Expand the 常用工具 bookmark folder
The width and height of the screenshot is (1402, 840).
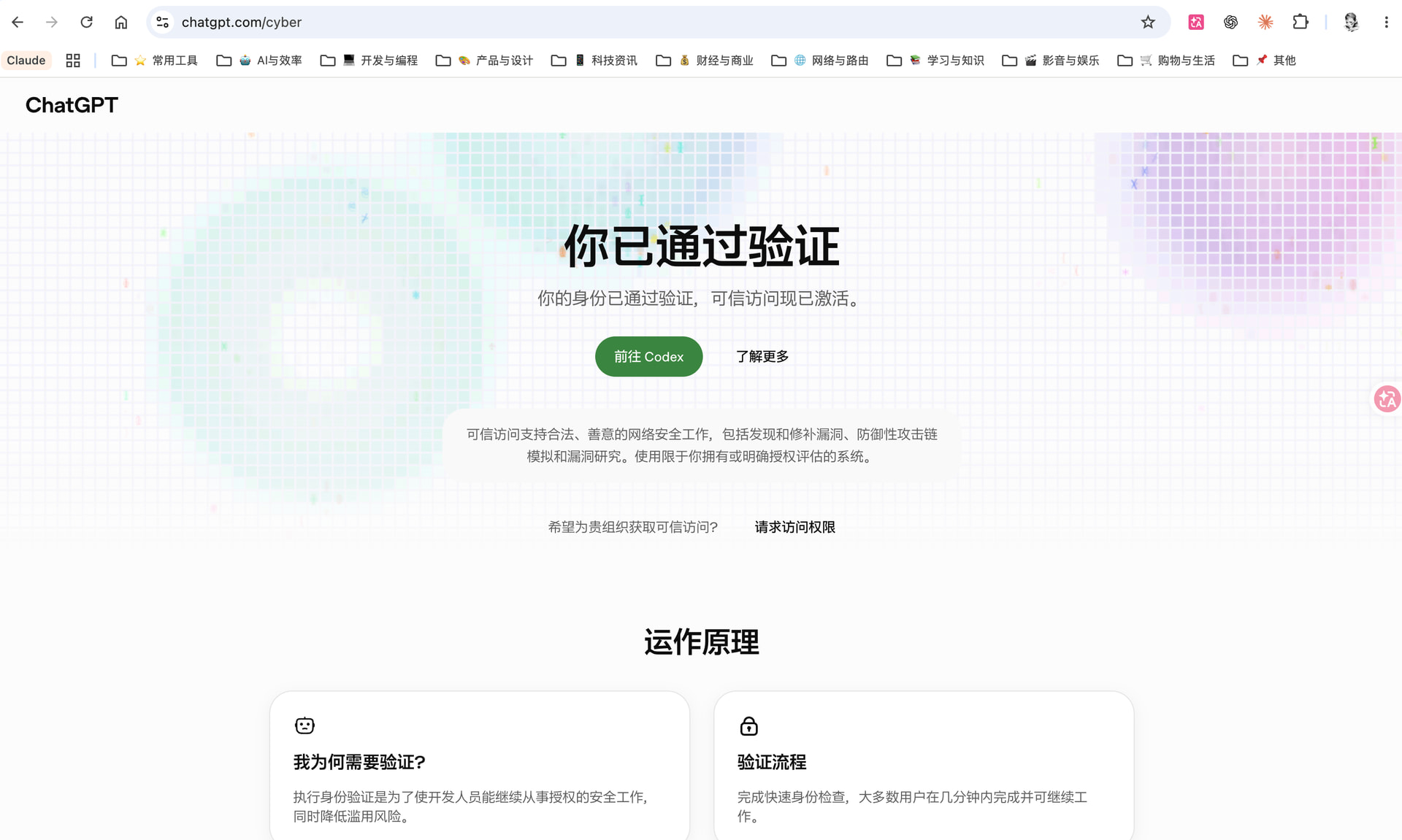pyautogui.click(x=155, y=61)
